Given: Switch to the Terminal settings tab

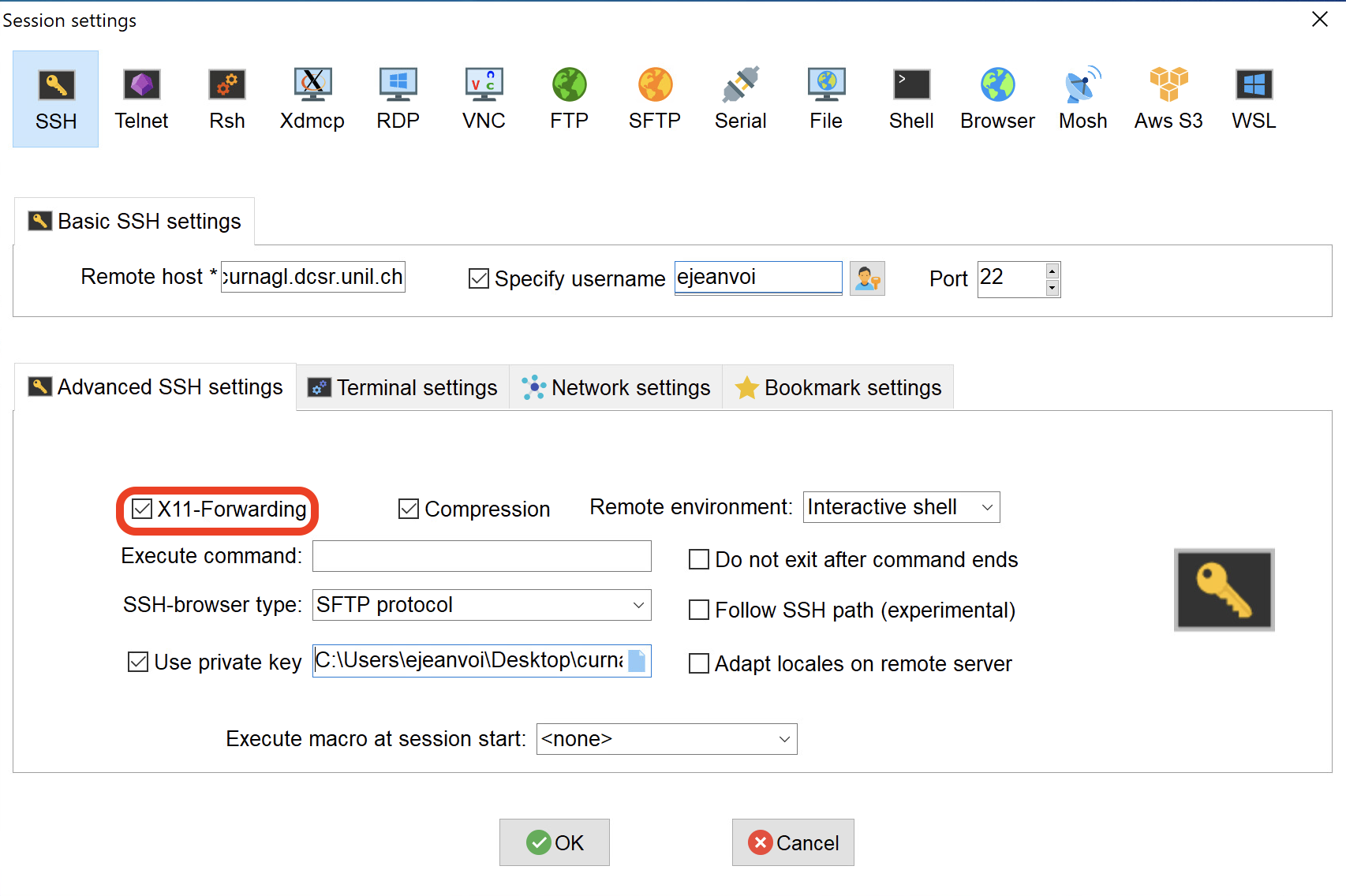Looking at the screenshot, I should [x=403, y=388].
